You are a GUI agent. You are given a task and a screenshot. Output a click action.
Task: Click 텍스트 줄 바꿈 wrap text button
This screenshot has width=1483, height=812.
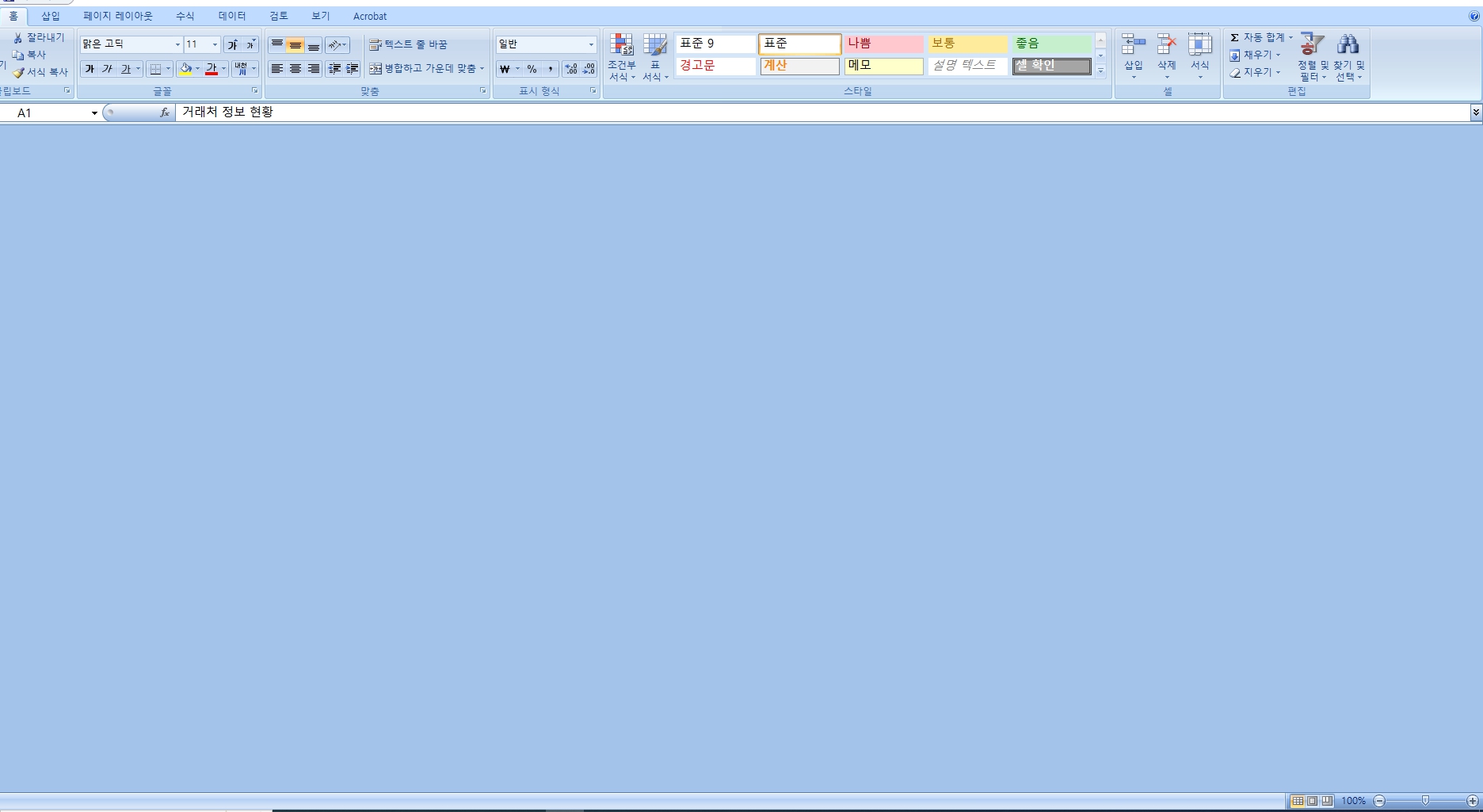click(x=408, y=44)
